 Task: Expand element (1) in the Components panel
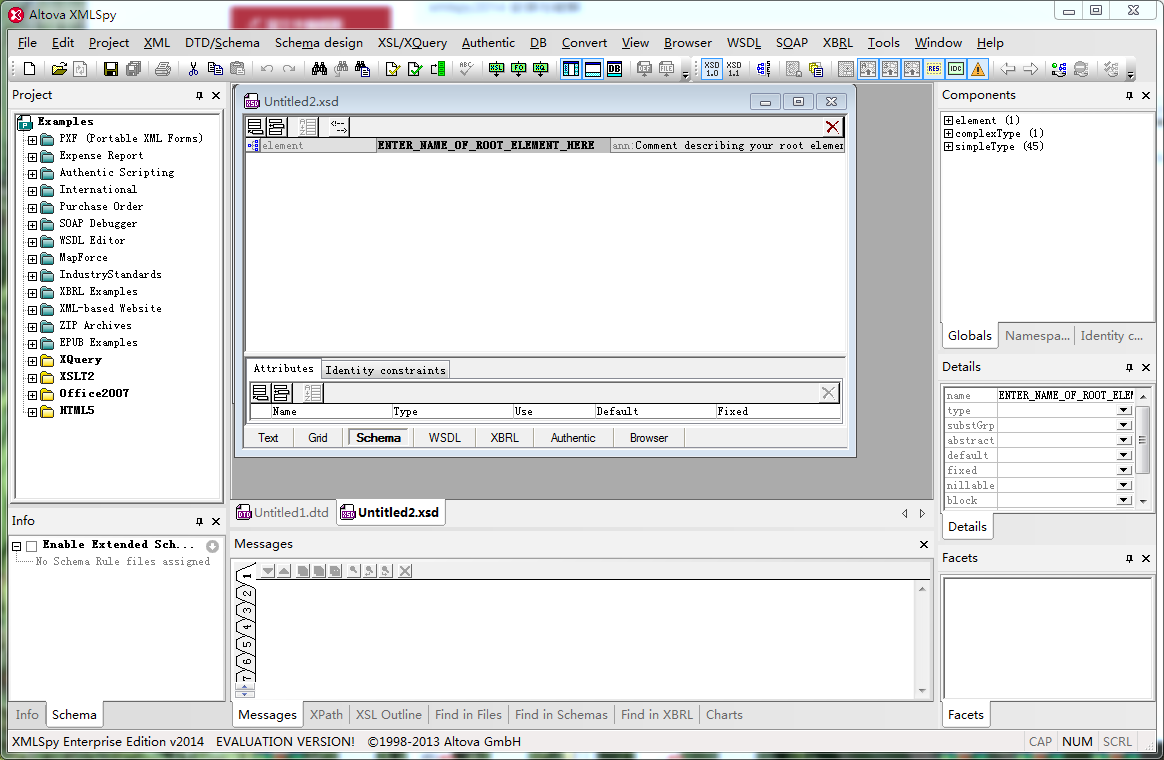(948, 118)
